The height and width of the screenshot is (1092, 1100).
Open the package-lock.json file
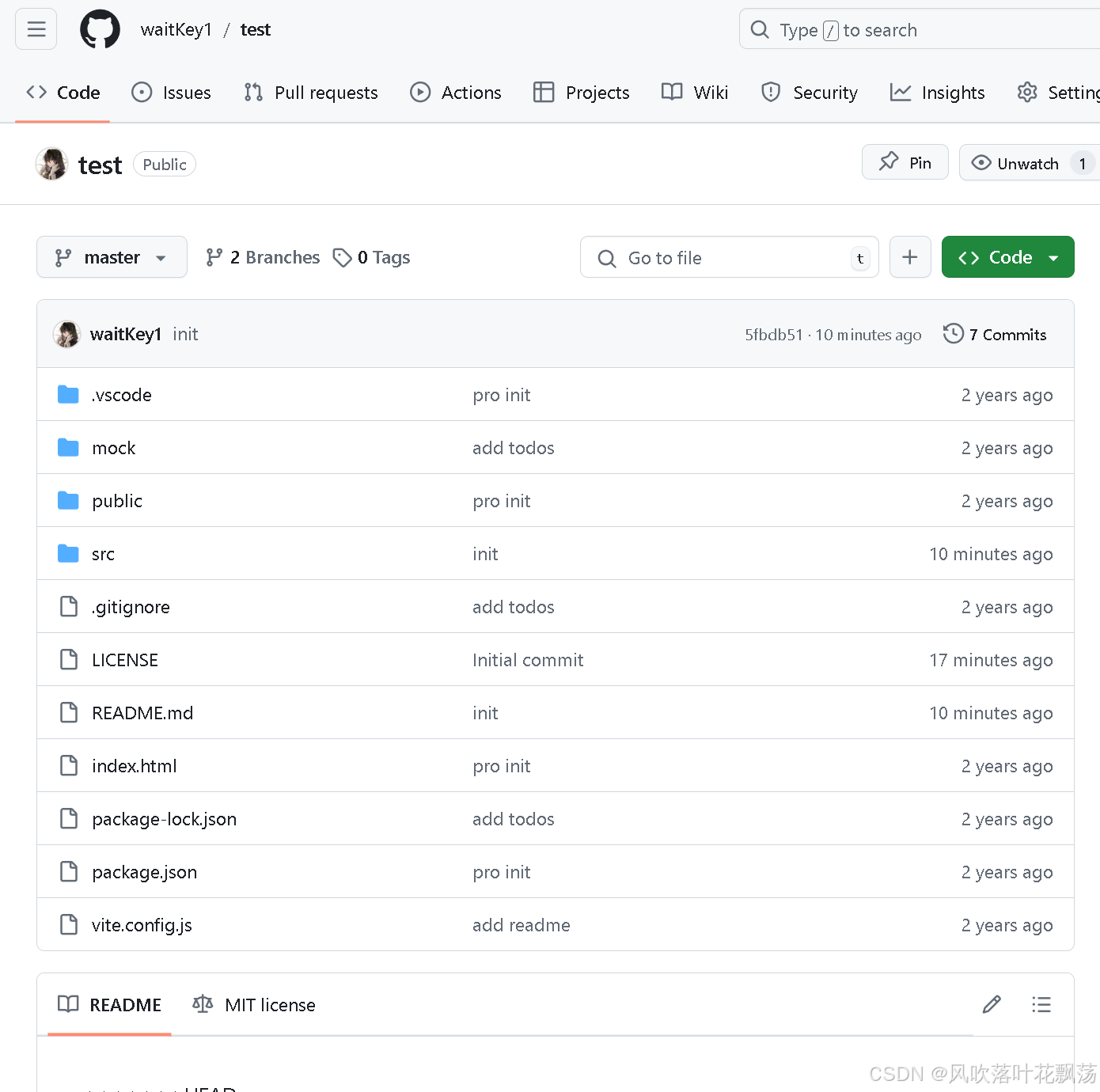164,819
